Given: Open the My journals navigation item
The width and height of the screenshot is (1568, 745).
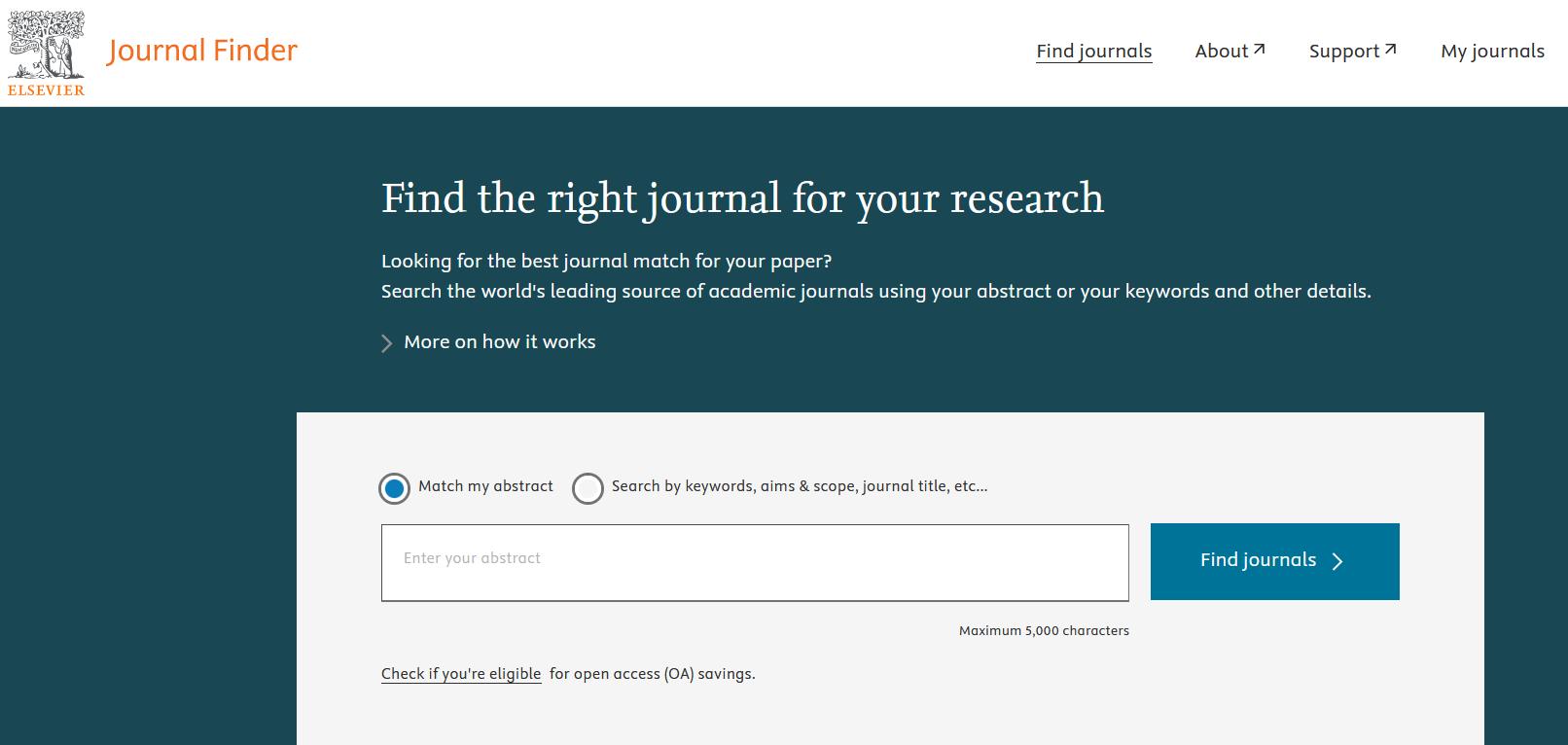Looking at the screenshot, I should click(1492, 52).
